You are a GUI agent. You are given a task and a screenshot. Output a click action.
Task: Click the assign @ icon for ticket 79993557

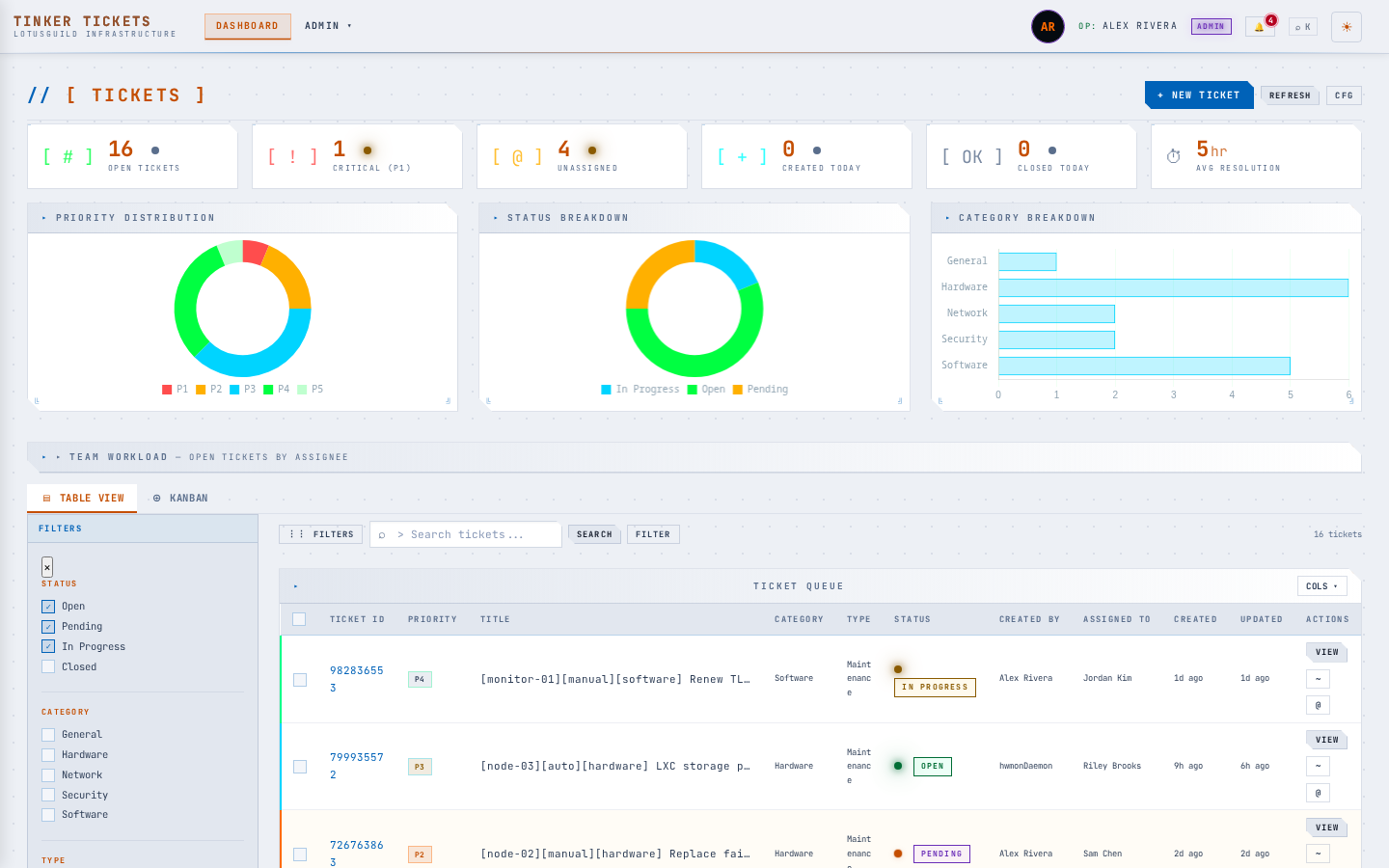coord(1318,793)
